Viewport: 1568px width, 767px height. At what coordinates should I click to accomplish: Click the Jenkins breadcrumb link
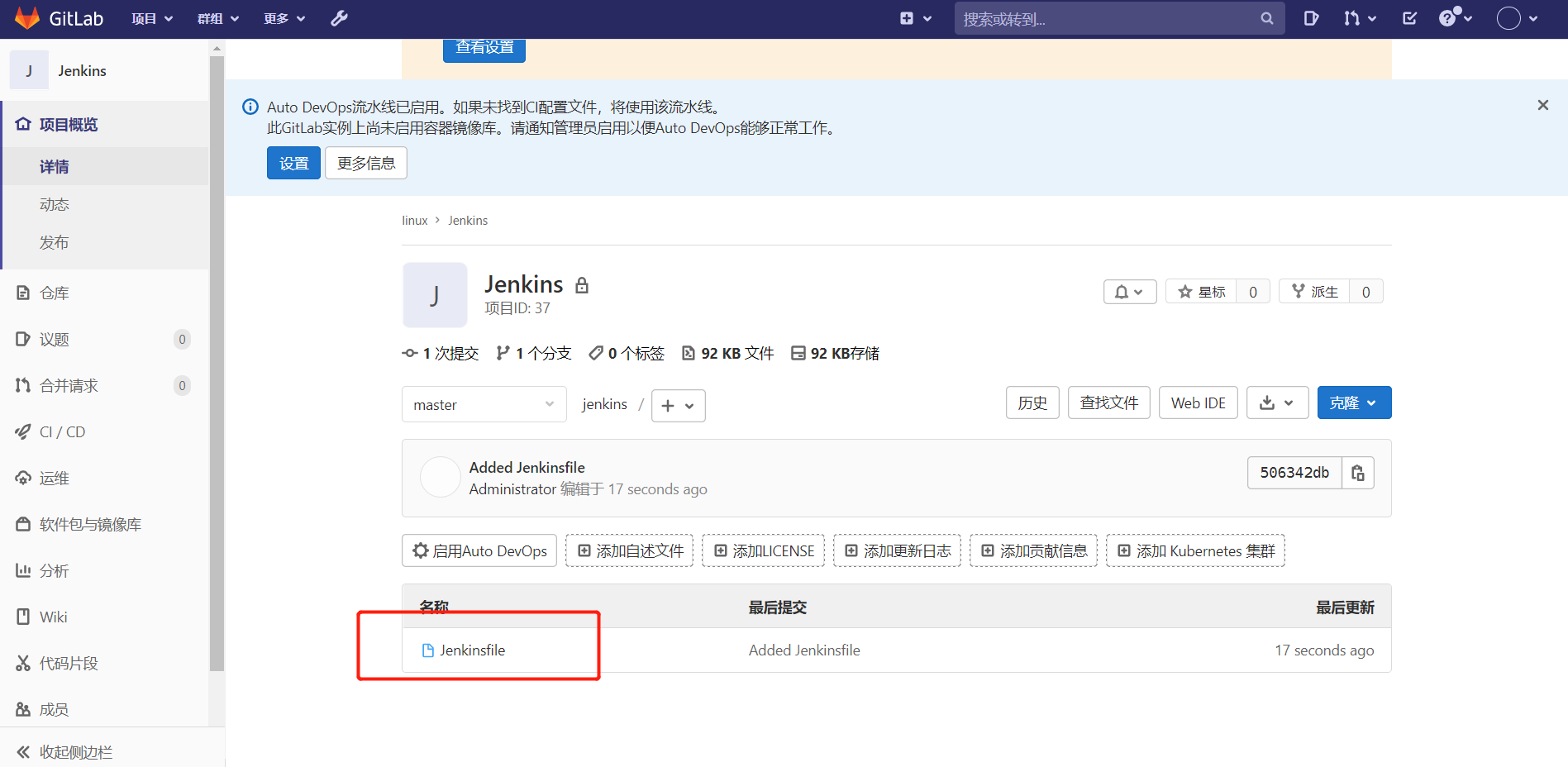[x=468, y=221]
